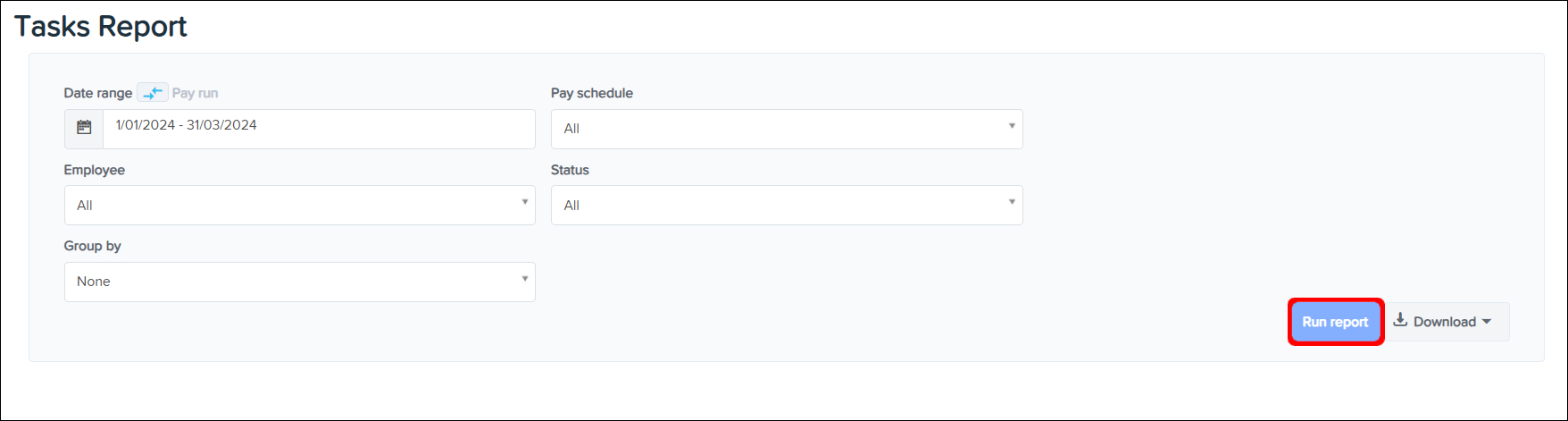The image size is (1568, 421).
Task: Click the Group by field label
Action: point(92,246)
